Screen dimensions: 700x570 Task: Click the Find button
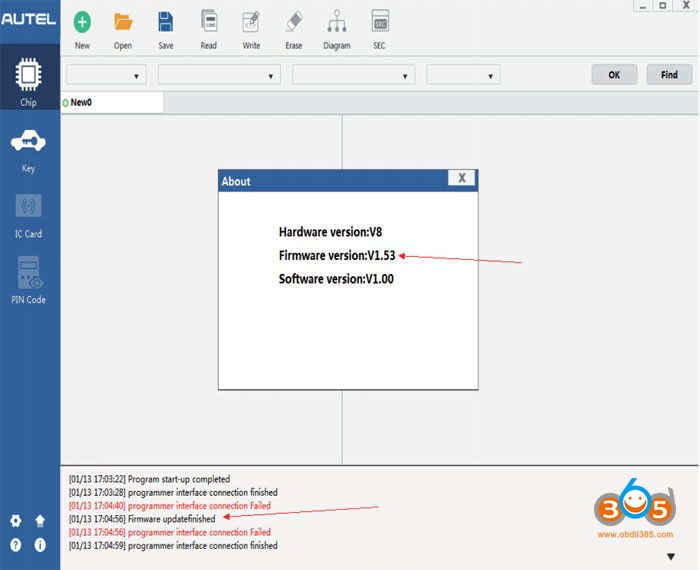[669, 75]
